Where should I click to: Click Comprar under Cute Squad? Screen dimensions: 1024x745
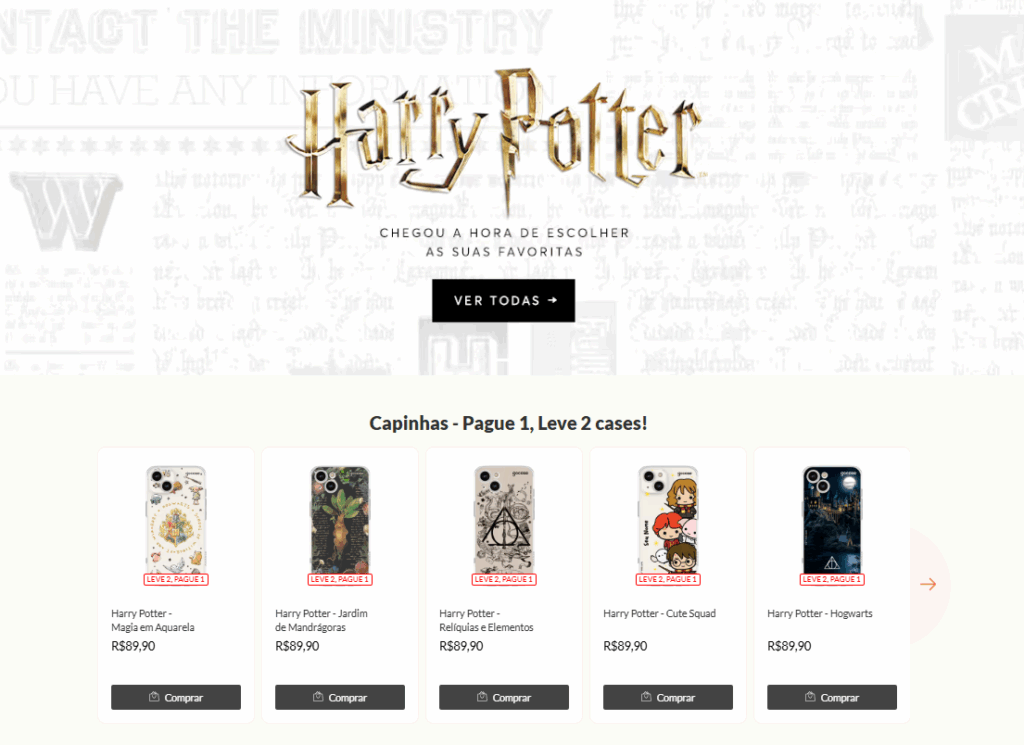tap(667, 697)
